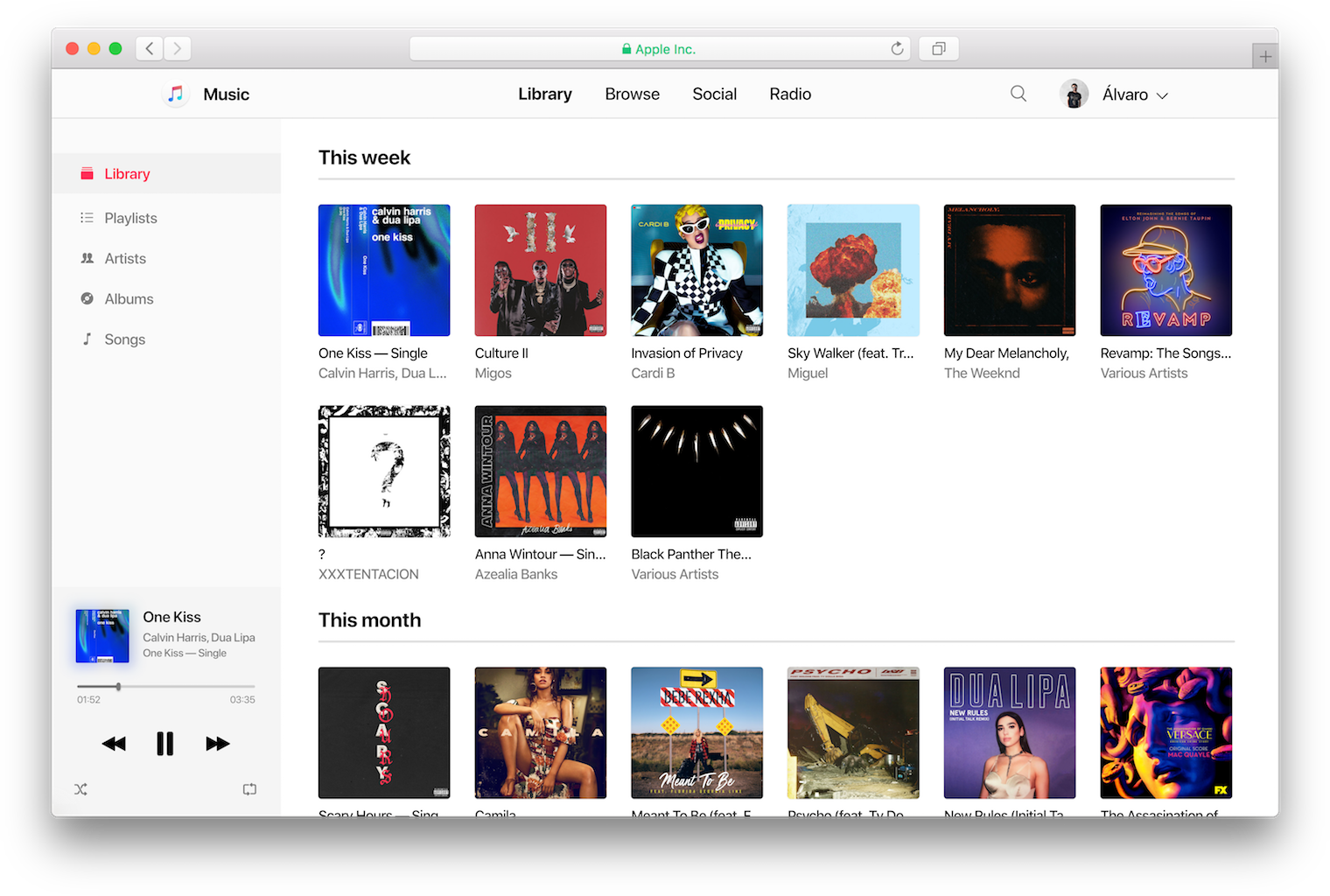This screenshot has width=1330, height=896.
Task: Click the Invasion of Privacy album title
Action: 687,353
